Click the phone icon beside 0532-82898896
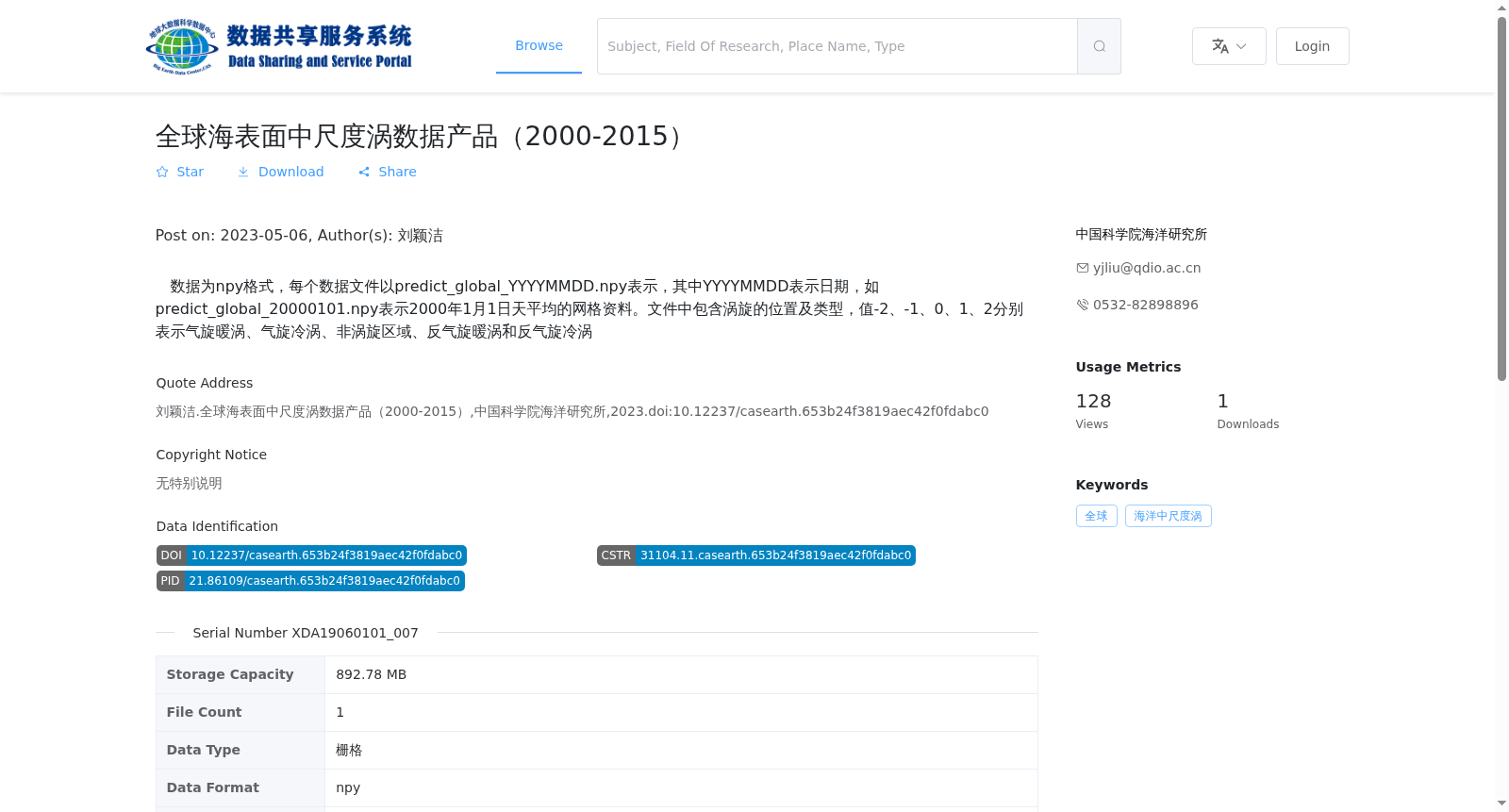This screenshot has width=1509, height=812. point(1083,305)
